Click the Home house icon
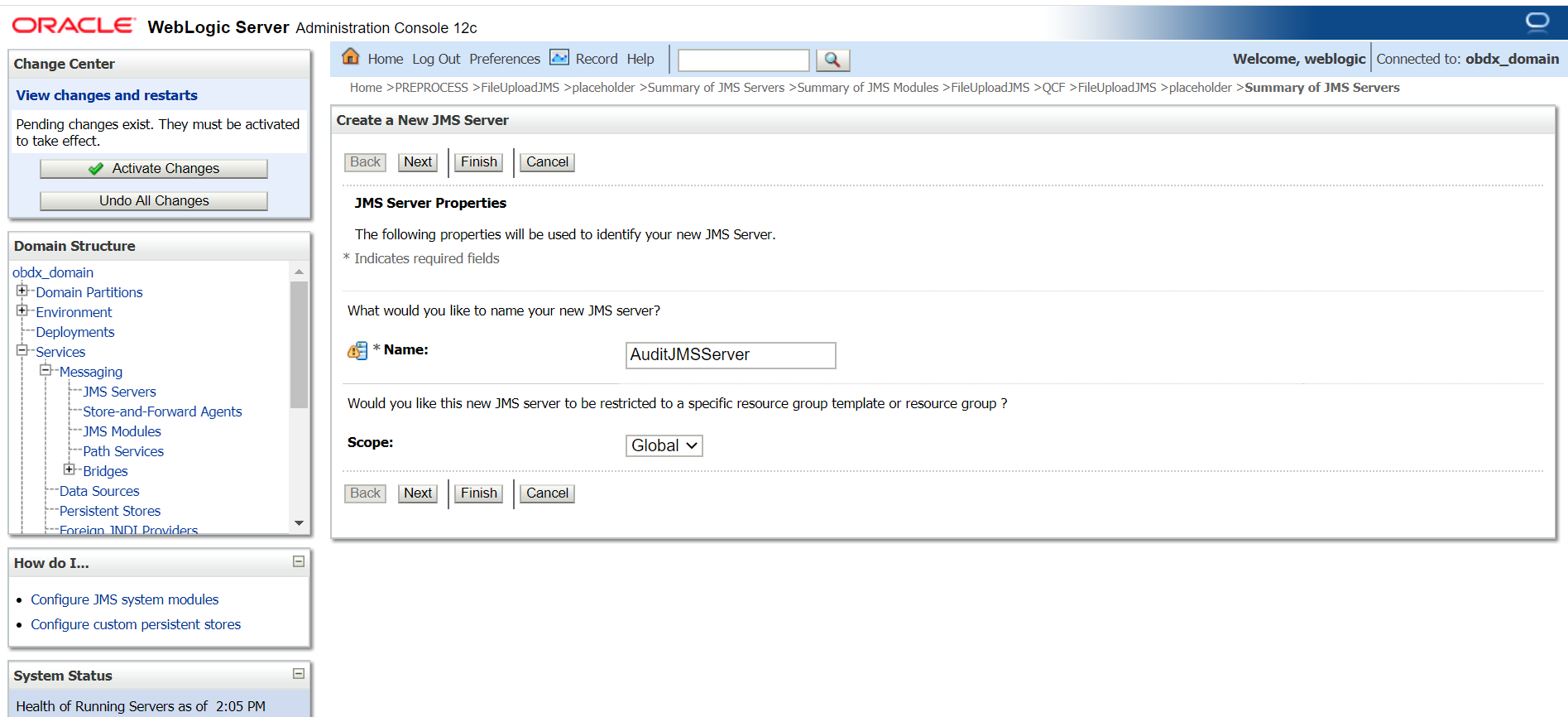Image resolution: width=1568 pixels, height=717 pixels. (x=351, y=56)
